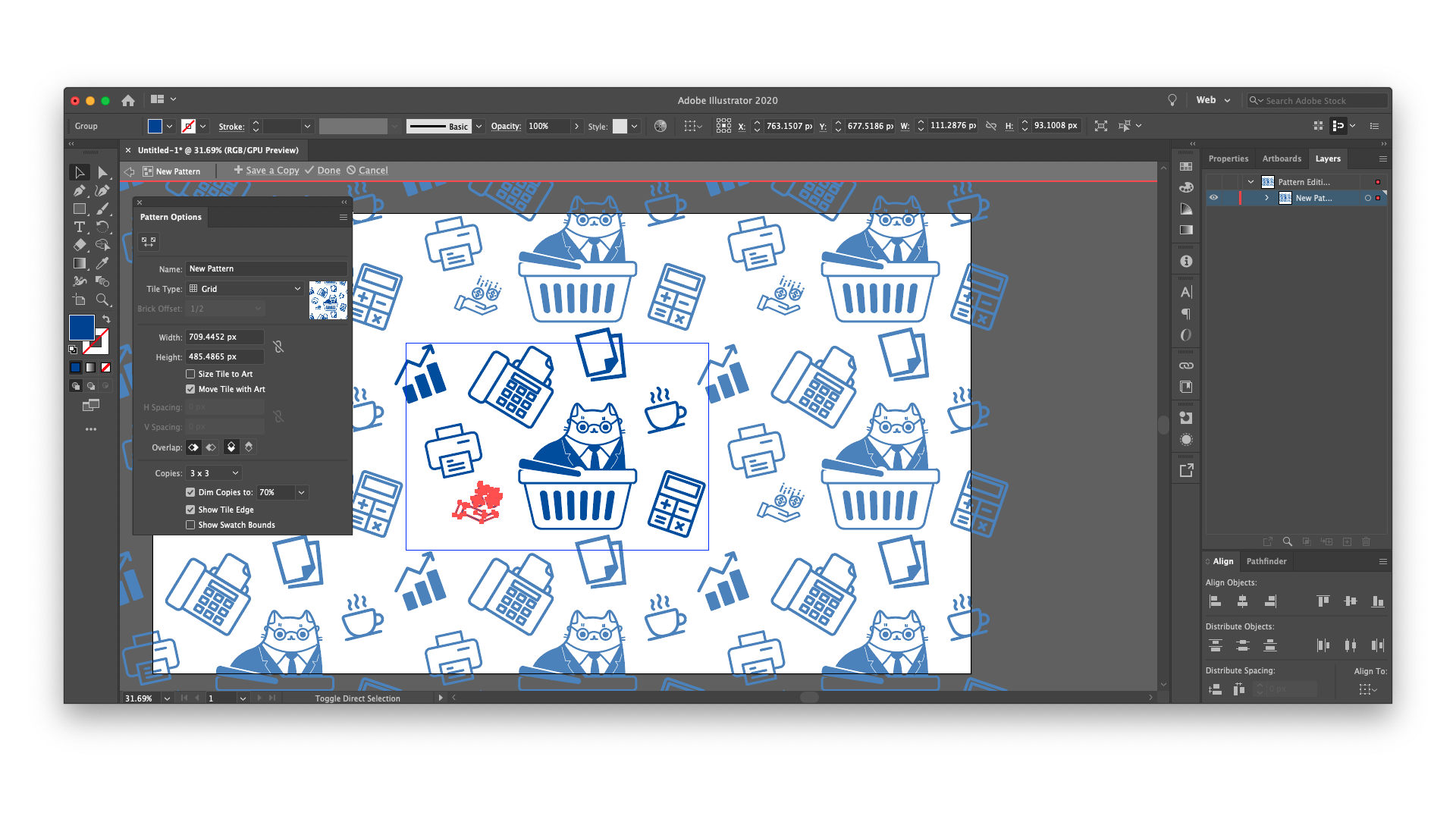Image resolution: width=1456 pixels, height=819 pixels.
Task: Open the Character panel icon
Action: (1186, 293)
